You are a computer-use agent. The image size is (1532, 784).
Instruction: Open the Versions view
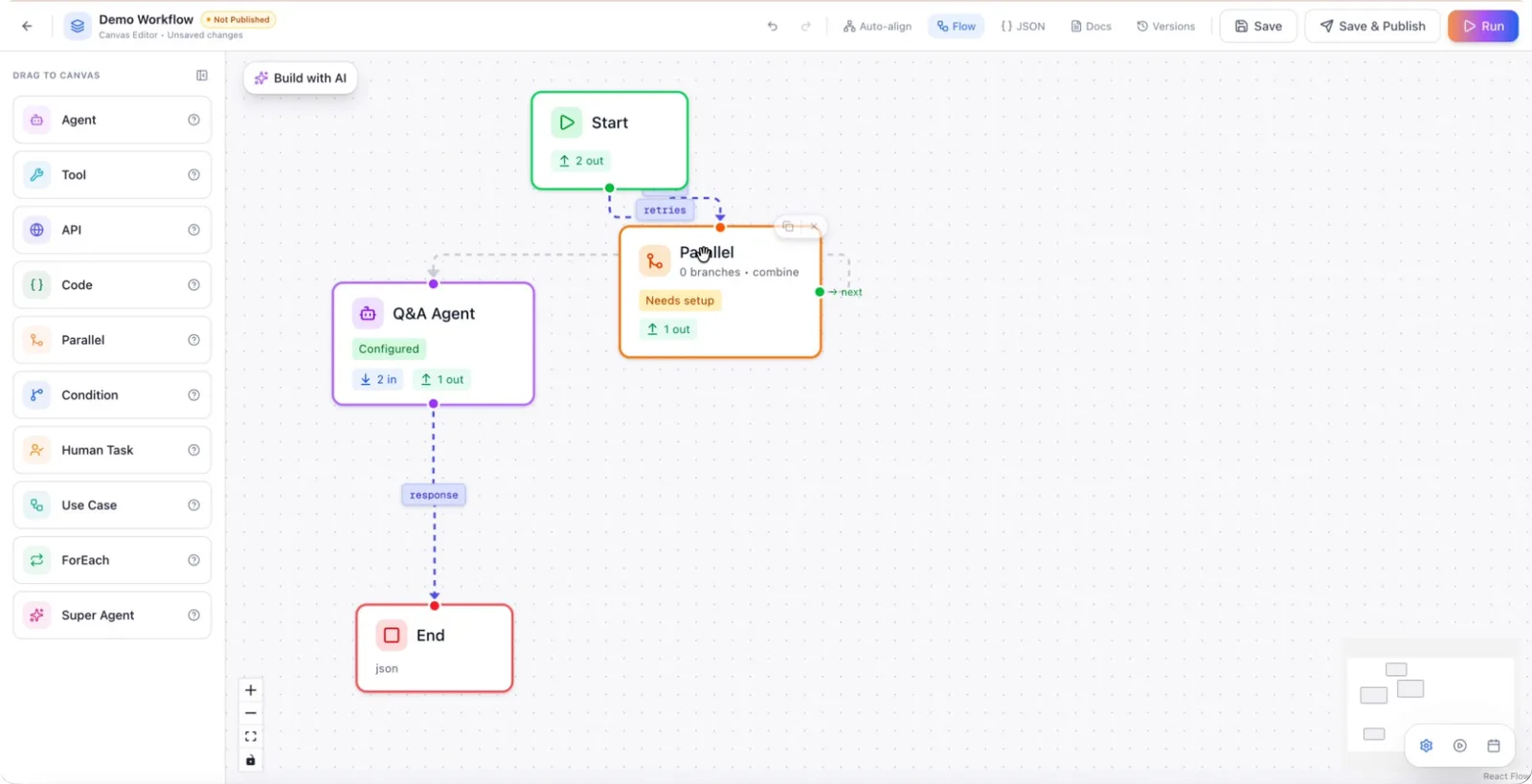[x=1166, y=26]
